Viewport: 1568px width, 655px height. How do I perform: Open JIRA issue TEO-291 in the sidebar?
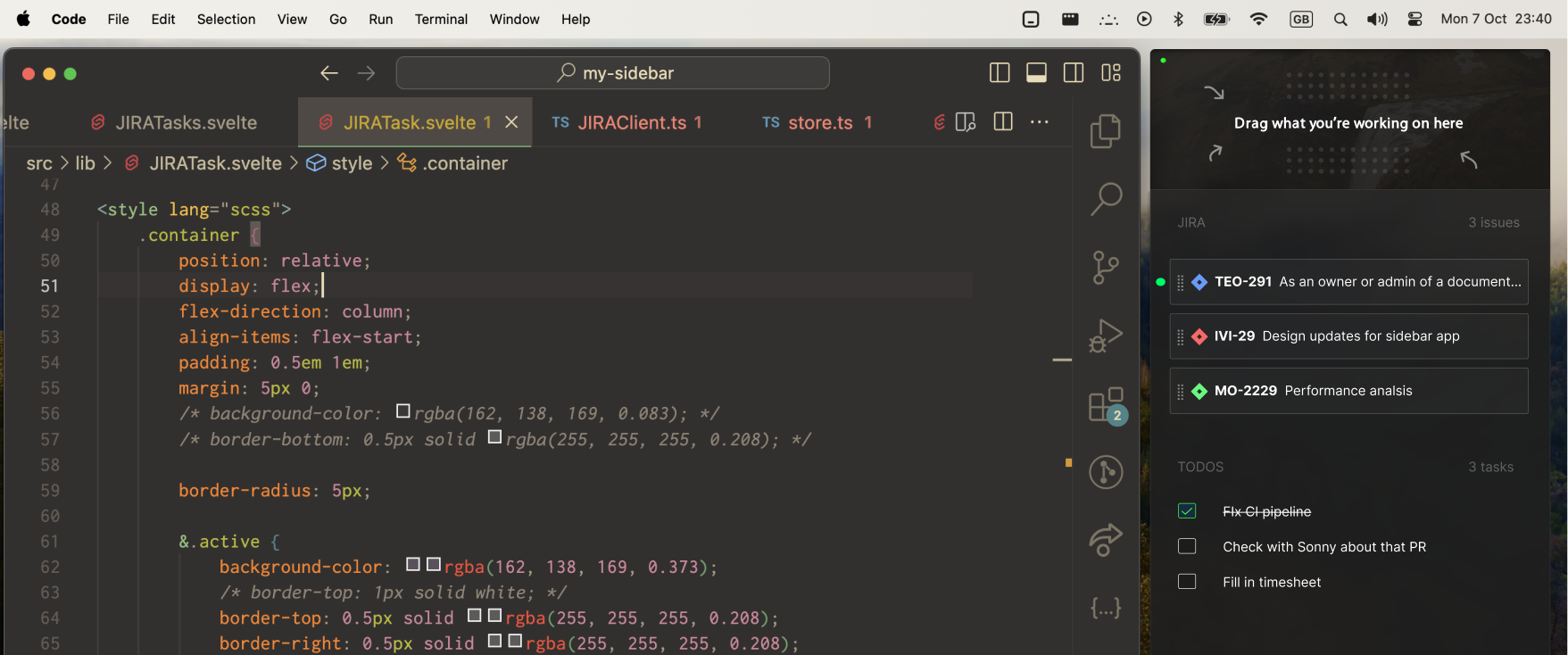(x=1348, y=282)
